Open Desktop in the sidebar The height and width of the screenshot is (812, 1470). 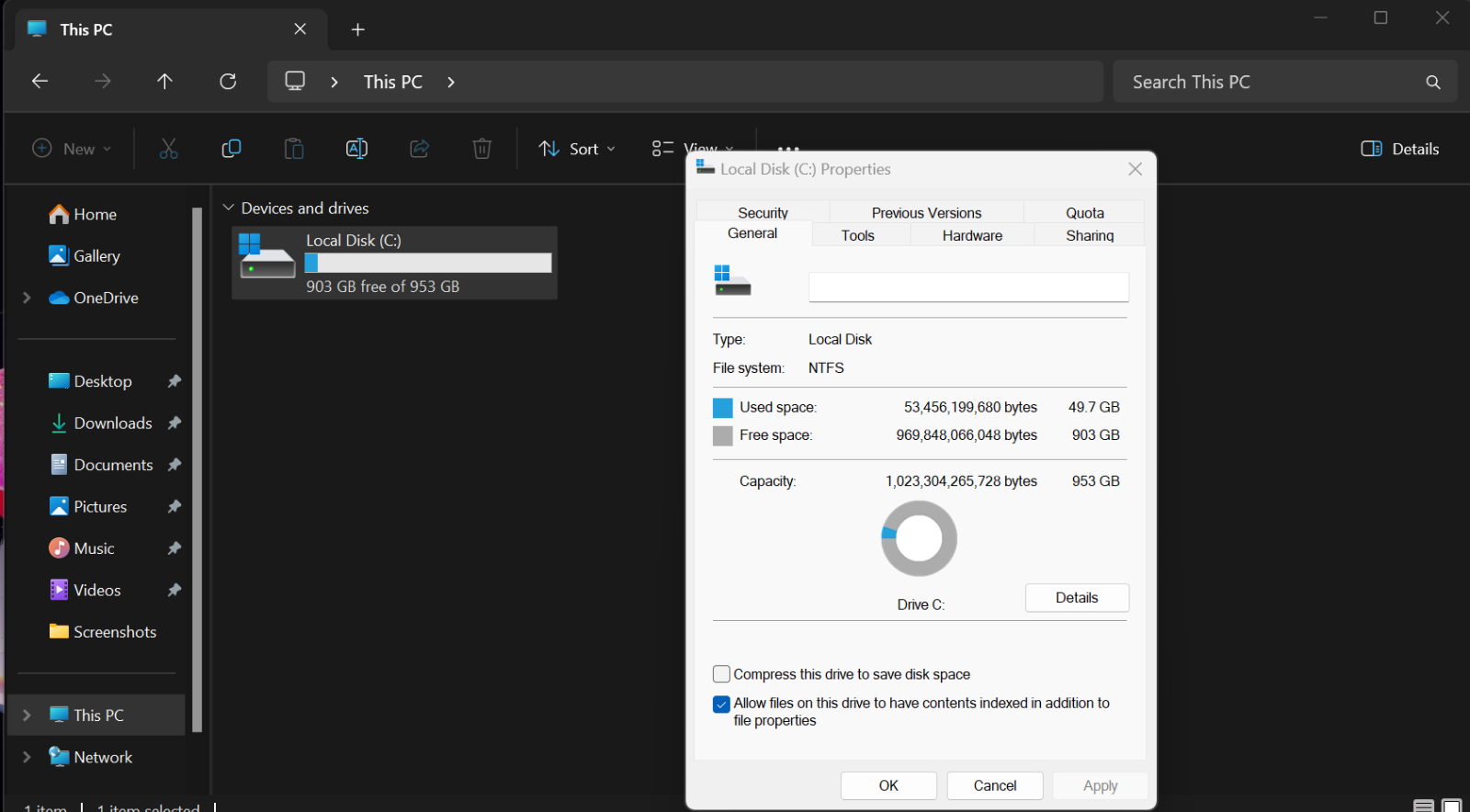click(103, 381)
